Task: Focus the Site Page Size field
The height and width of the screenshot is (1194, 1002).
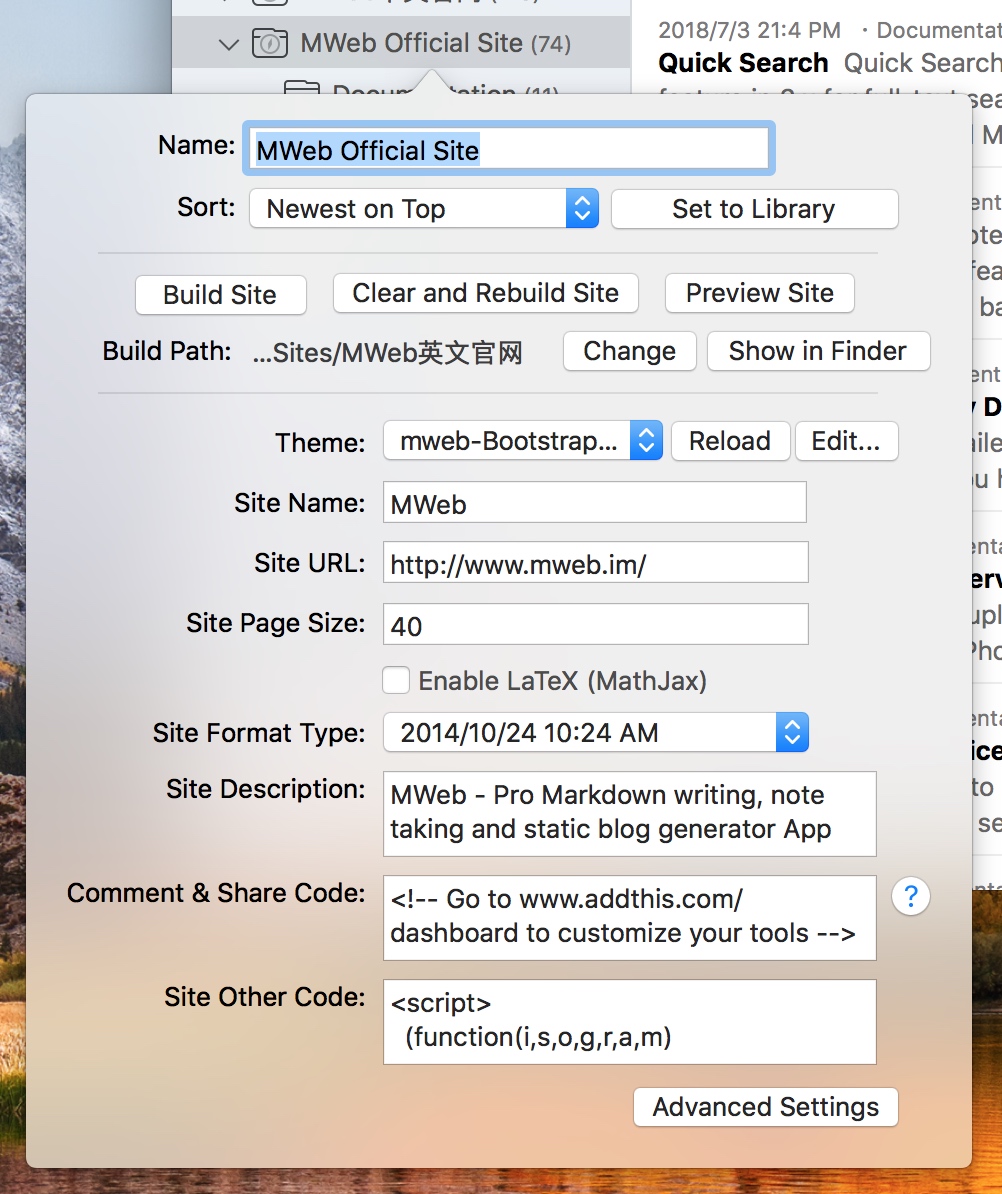Action: pos(595,625)
